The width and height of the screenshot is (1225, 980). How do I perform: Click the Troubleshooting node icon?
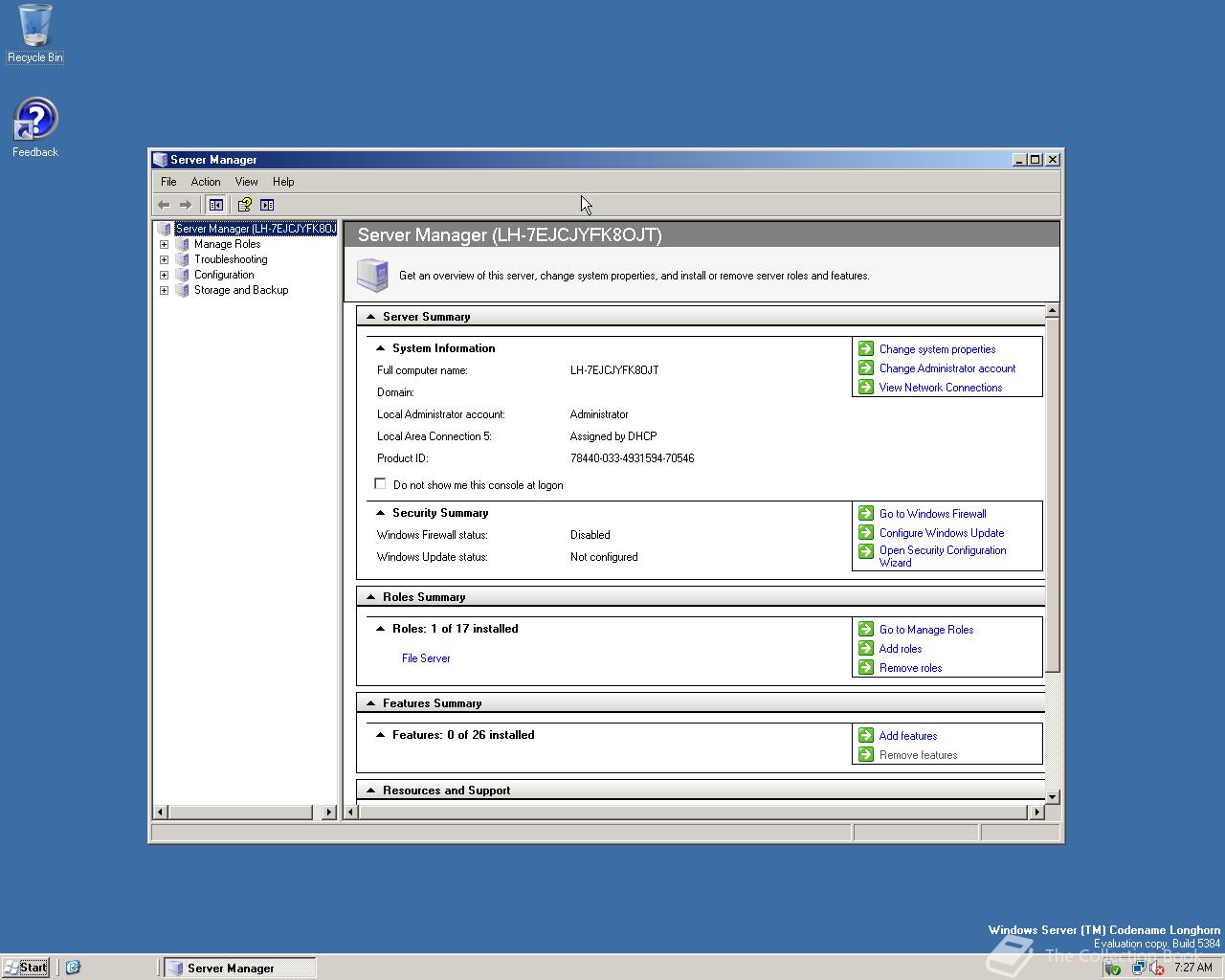click(x=182, y=259)
